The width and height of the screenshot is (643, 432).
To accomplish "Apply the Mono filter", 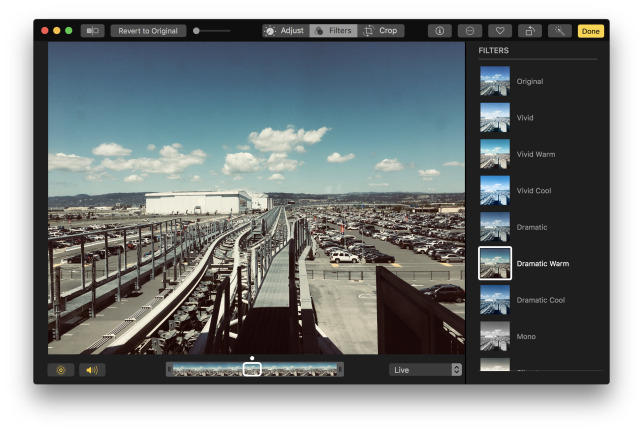I will pyautogui.click(x=495, y=336).
